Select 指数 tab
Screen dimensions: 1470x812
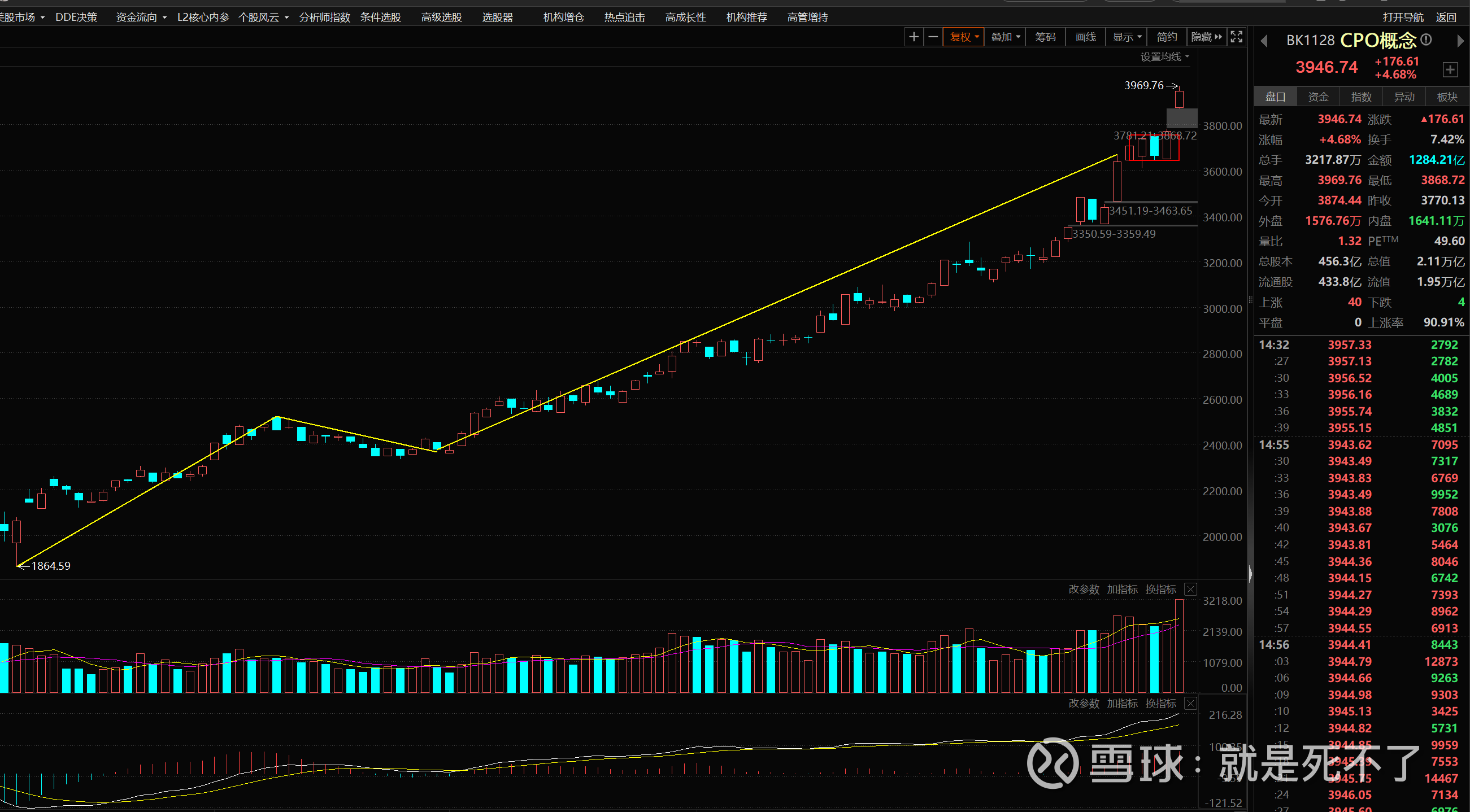[x=1361, y=97]
